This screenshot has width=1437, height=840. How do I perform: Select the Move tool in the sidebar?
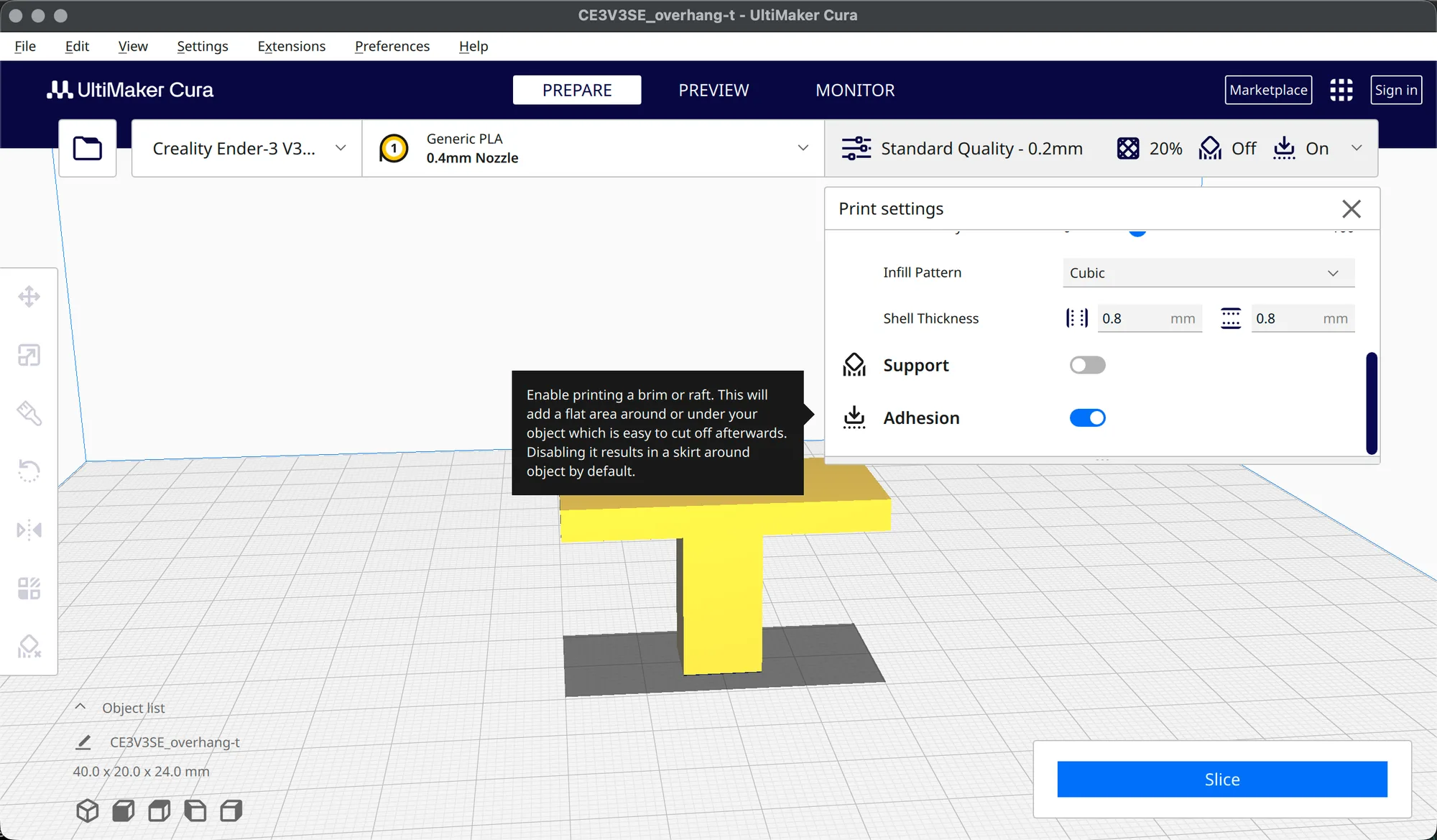click(x=29, y=297)
